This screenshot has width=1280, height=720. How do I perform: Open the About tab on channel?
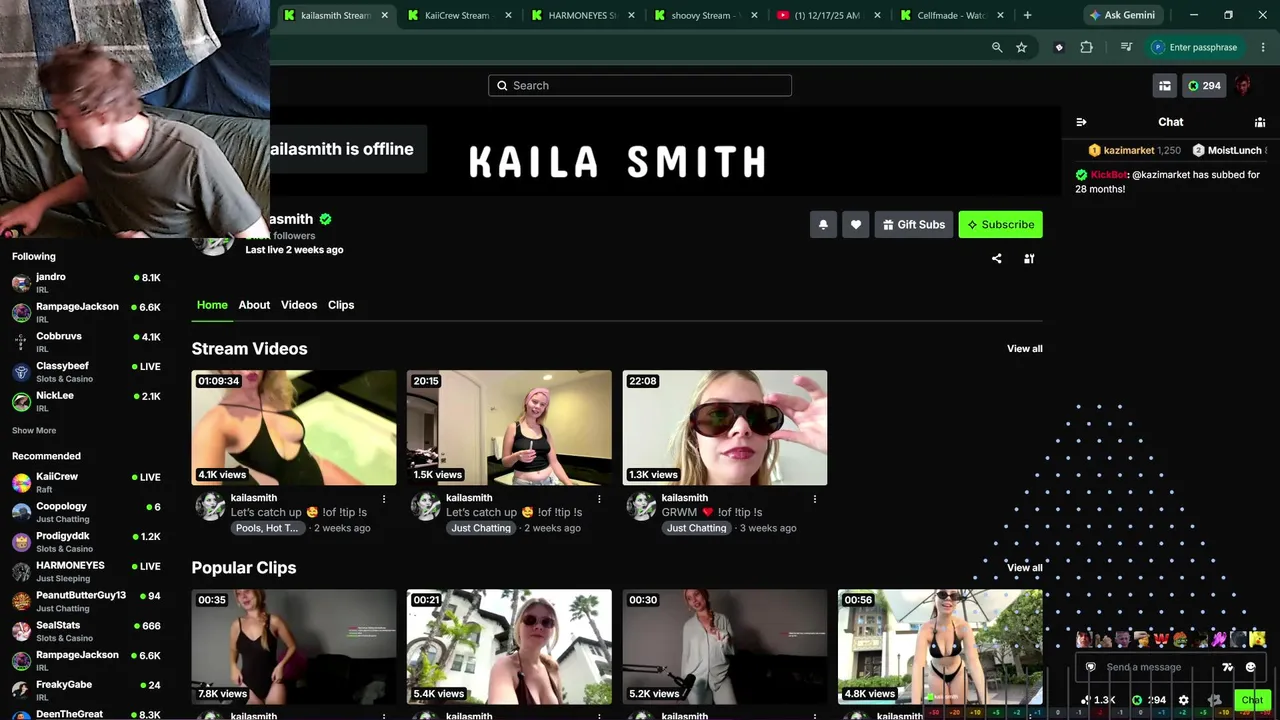pos(254,305)
